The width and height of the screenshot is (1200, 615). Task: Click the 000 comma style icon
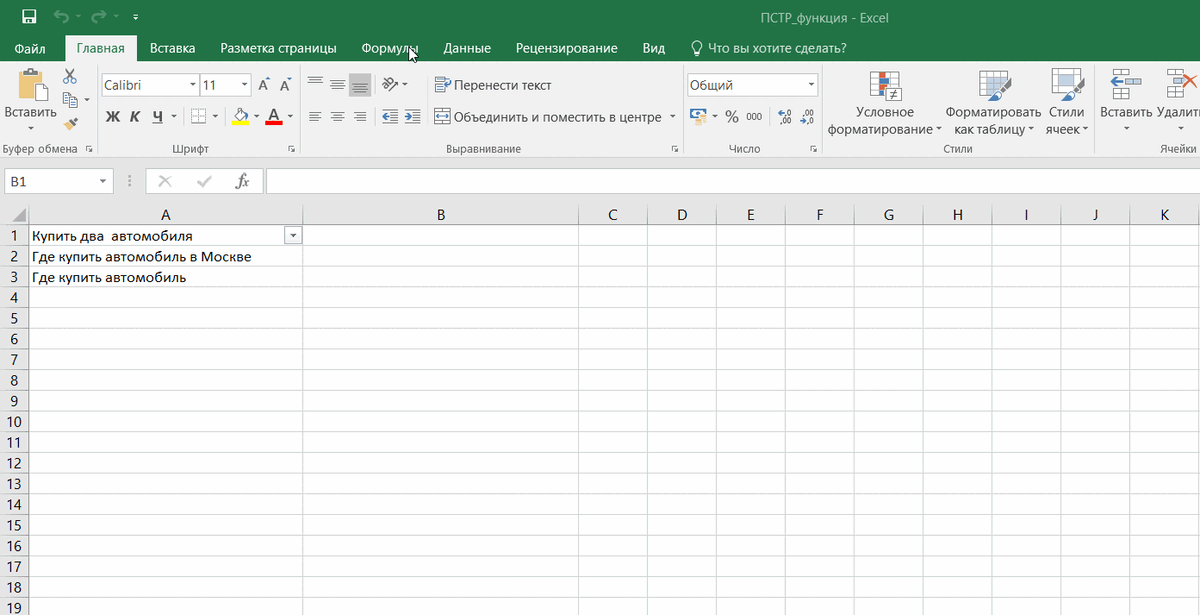[754, 117]
